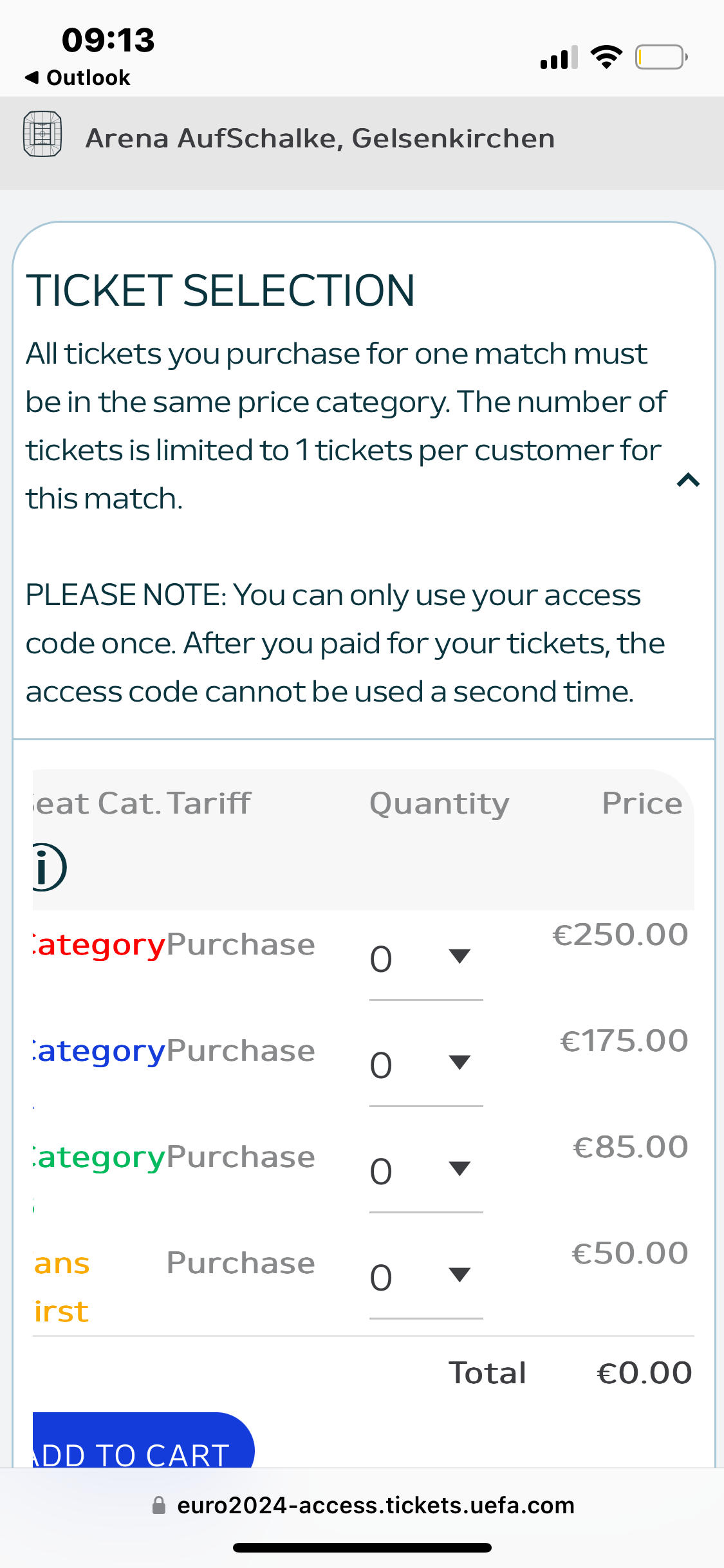Select the blue Category row label
The height and width of the screenshot is (1568, 724).
click(99, 1052)
